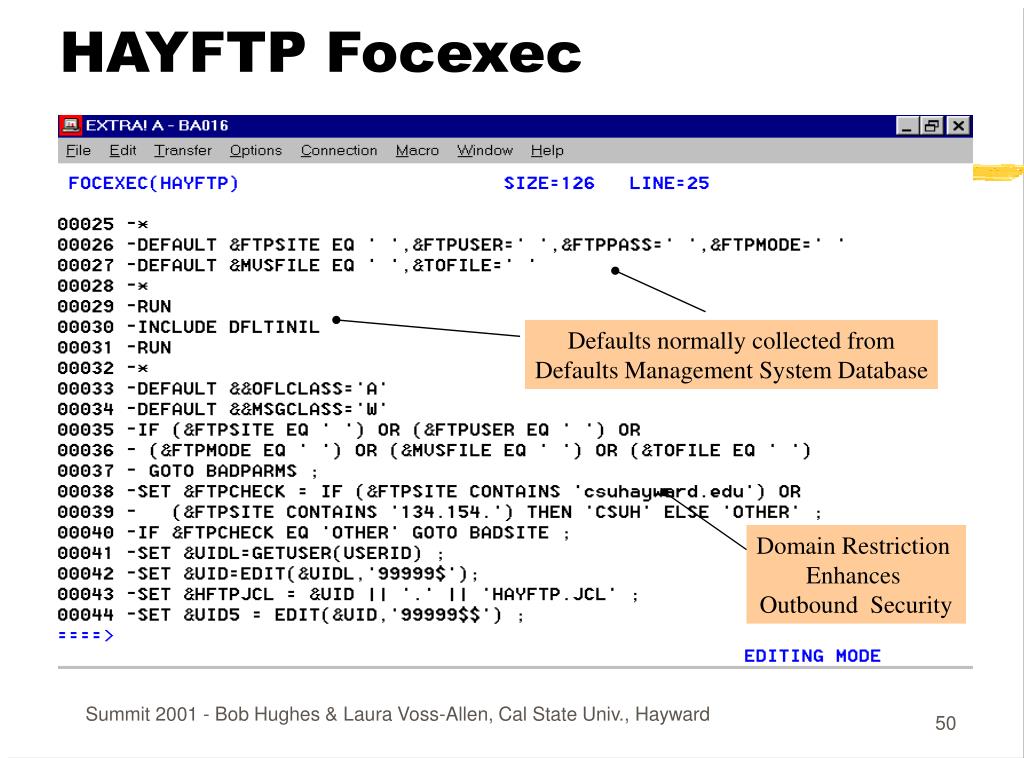The image size is (1024, 758).
Task: Select line 00044 -SET &UID5
Action: 291,615
